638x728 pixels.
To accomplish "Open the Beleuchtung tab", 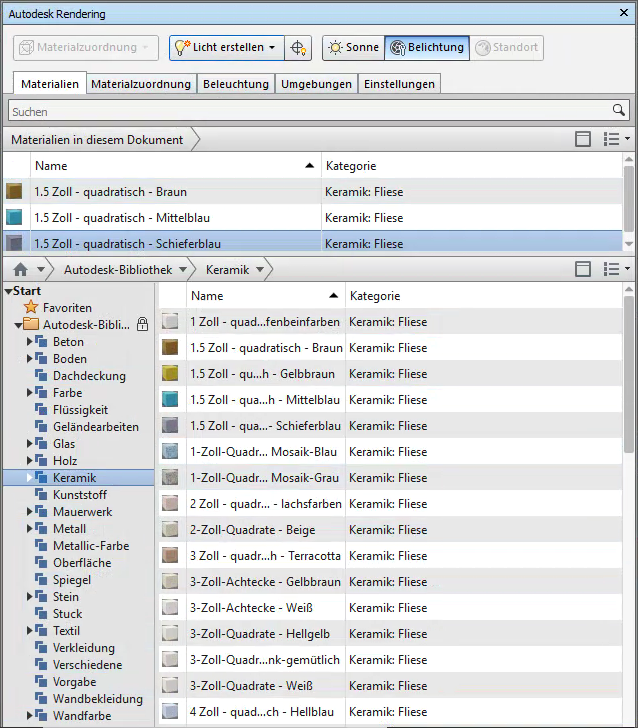I will tap(236, 84).
